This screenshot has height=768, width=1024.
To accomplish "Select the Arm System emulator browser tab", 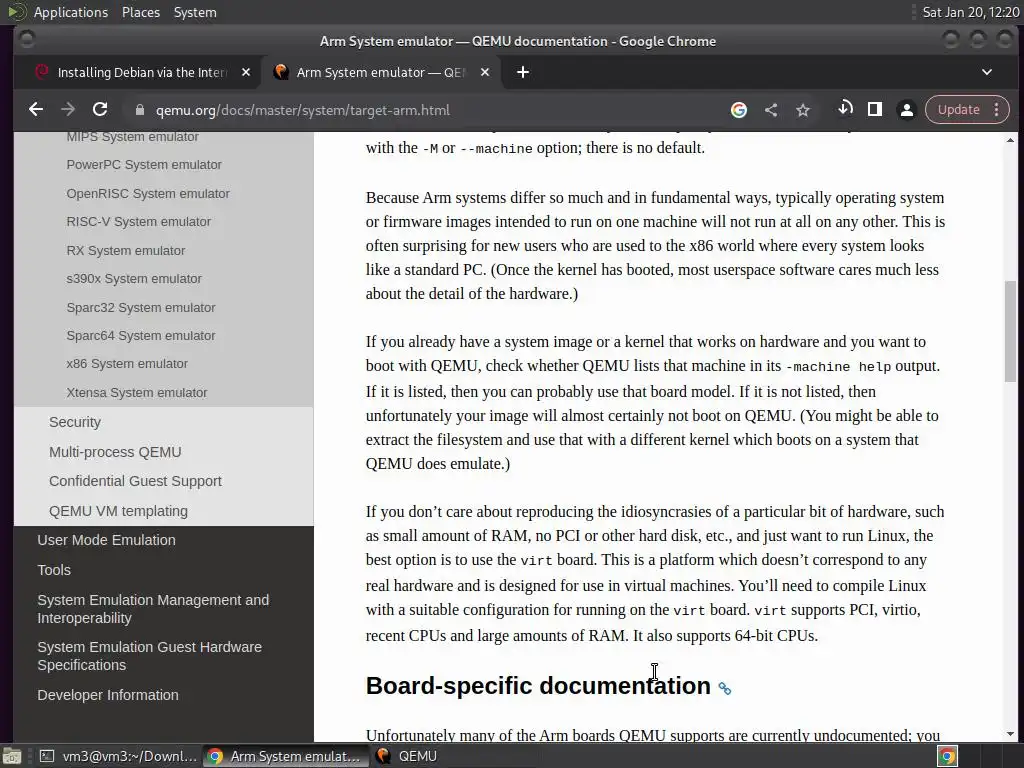I will point(381,72).
